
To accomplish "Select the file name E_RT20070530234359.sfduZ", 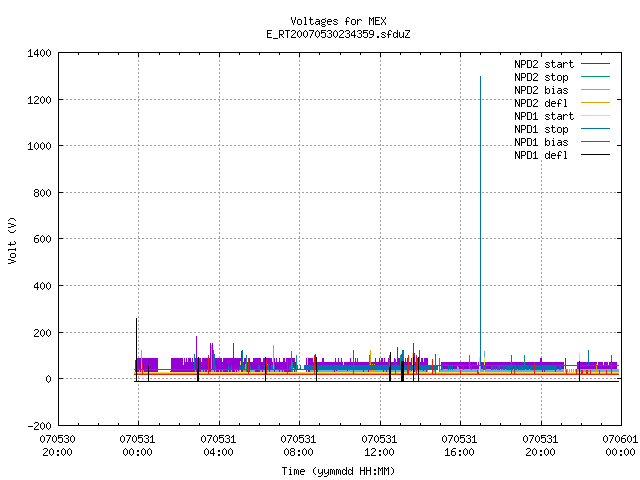I will point(338,34).
